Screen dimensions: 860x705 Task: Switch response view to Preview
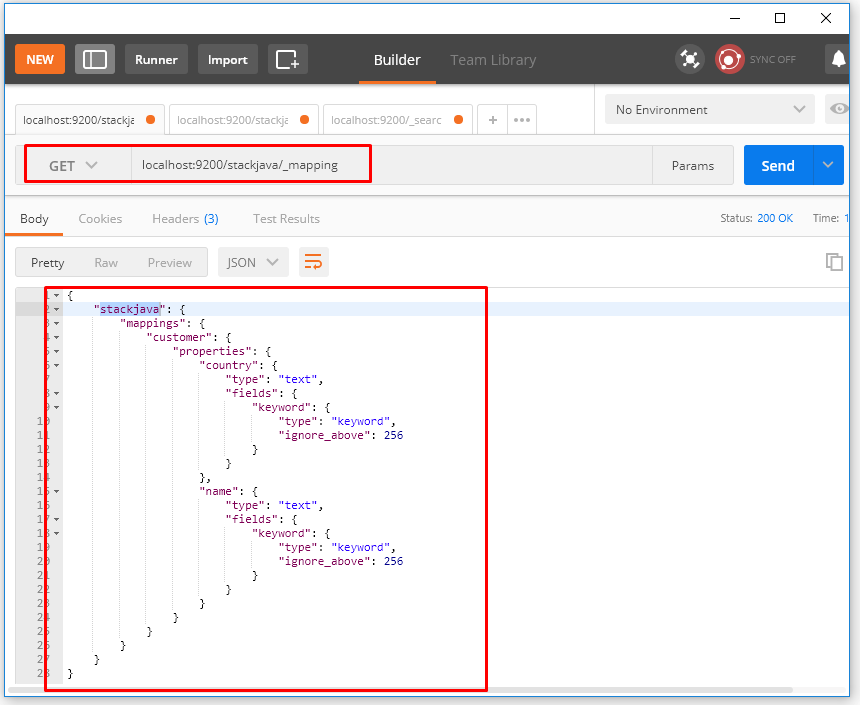click(x=170, y=262)
